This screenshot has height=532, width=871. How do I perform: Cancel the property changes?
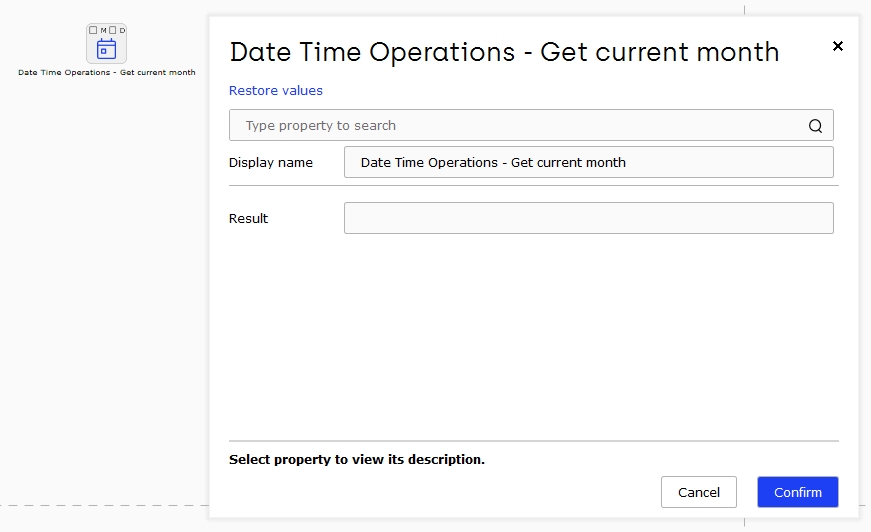pos(699,492)
